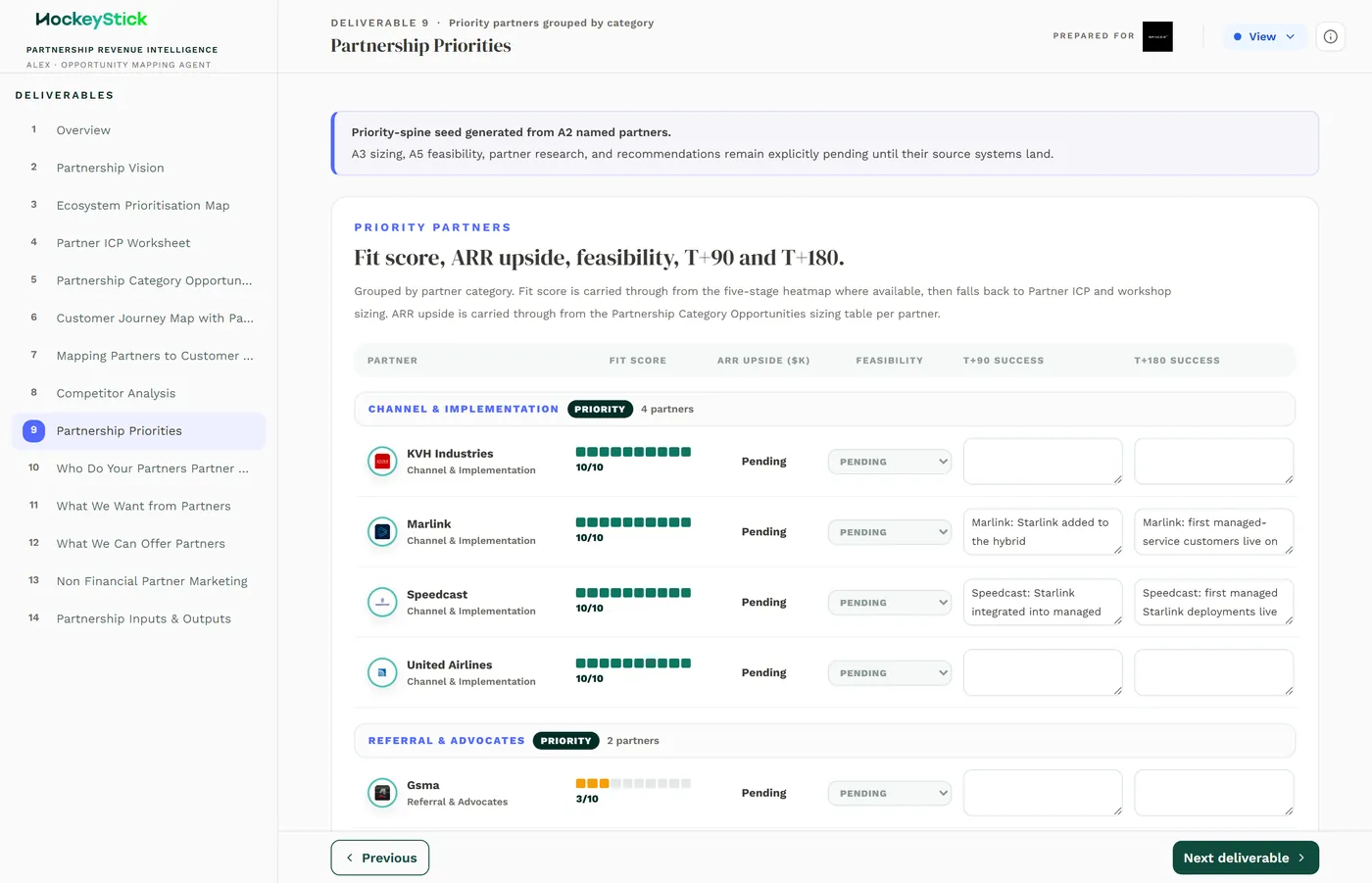Open Gsma feasibility dropdown
Image resolution: width=1372 pixels, height=883 pixels.
click(x=890, y=794)
